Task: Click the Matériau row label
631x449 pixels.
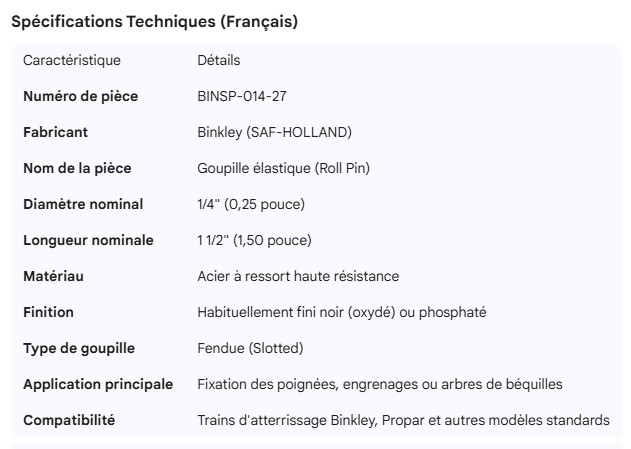Action: click(52, 276)
